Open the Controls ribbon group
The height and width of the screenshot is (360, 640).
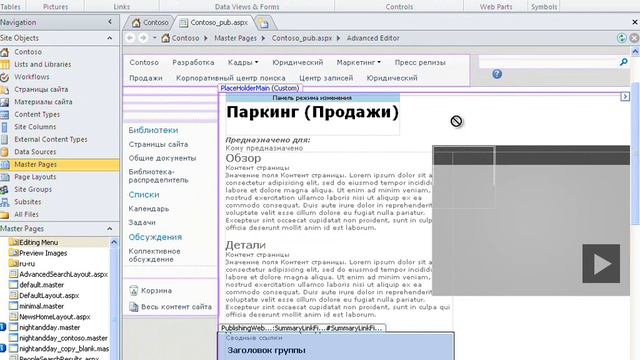pos(399,7)
